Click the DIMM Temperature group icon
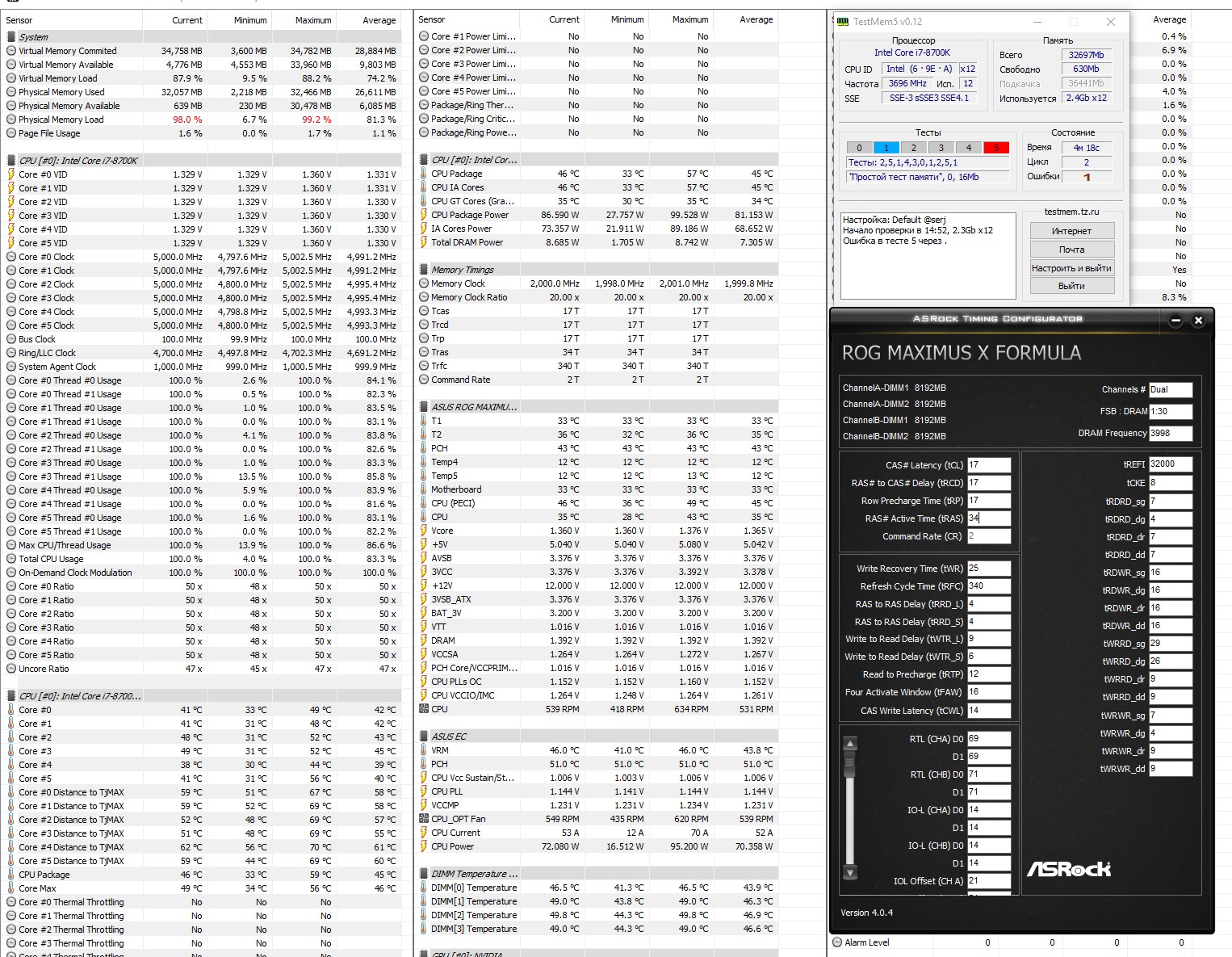The height and width of the screenshot is (957, 1232). (424, 874)
